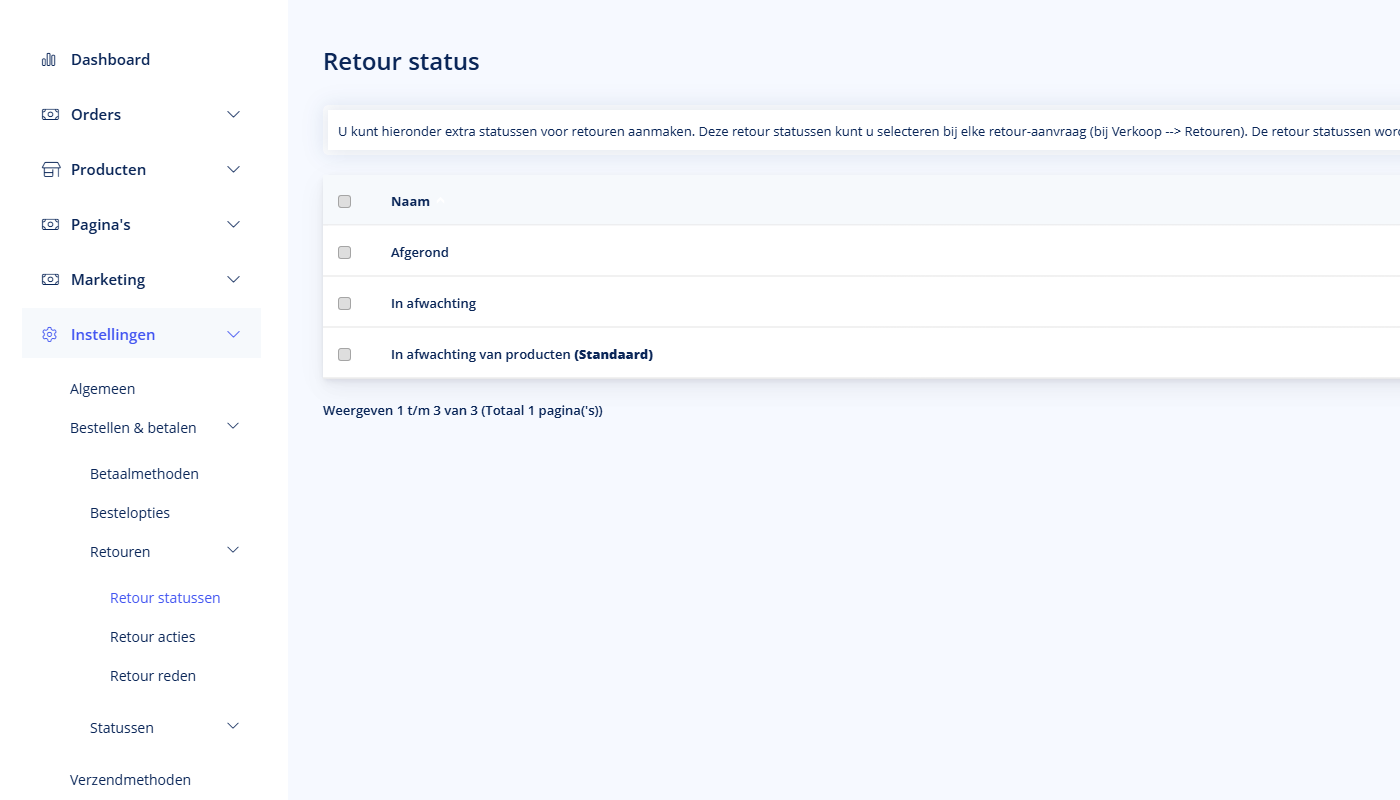This screenshot has width=1400, height=800.
Task: Check the checkbox next to Afgerond
Action: click(x=345, y=252)
